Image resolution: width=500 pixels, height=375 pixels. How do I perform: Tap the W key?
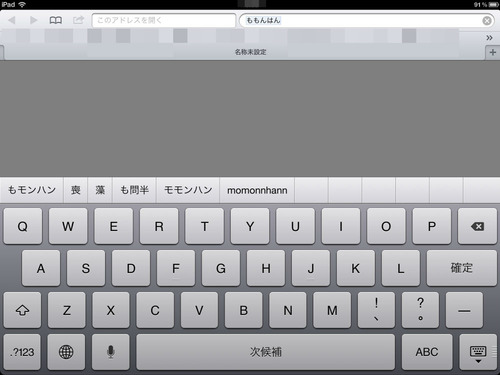[68, 226]
